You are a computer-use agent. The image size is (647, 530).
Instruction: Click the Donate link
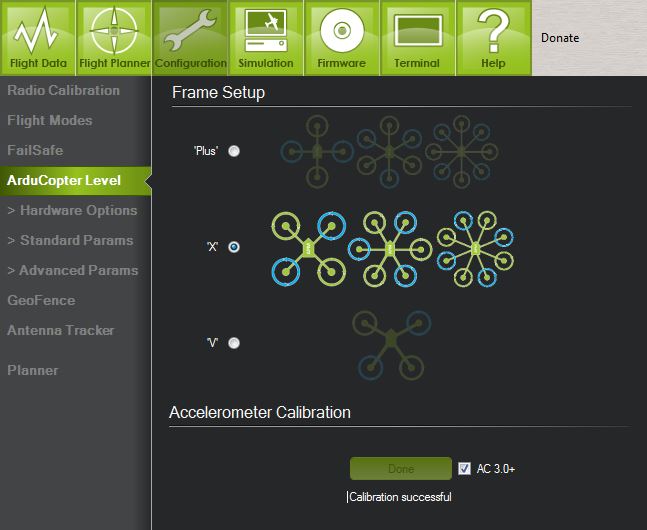(x=560, y=38)
